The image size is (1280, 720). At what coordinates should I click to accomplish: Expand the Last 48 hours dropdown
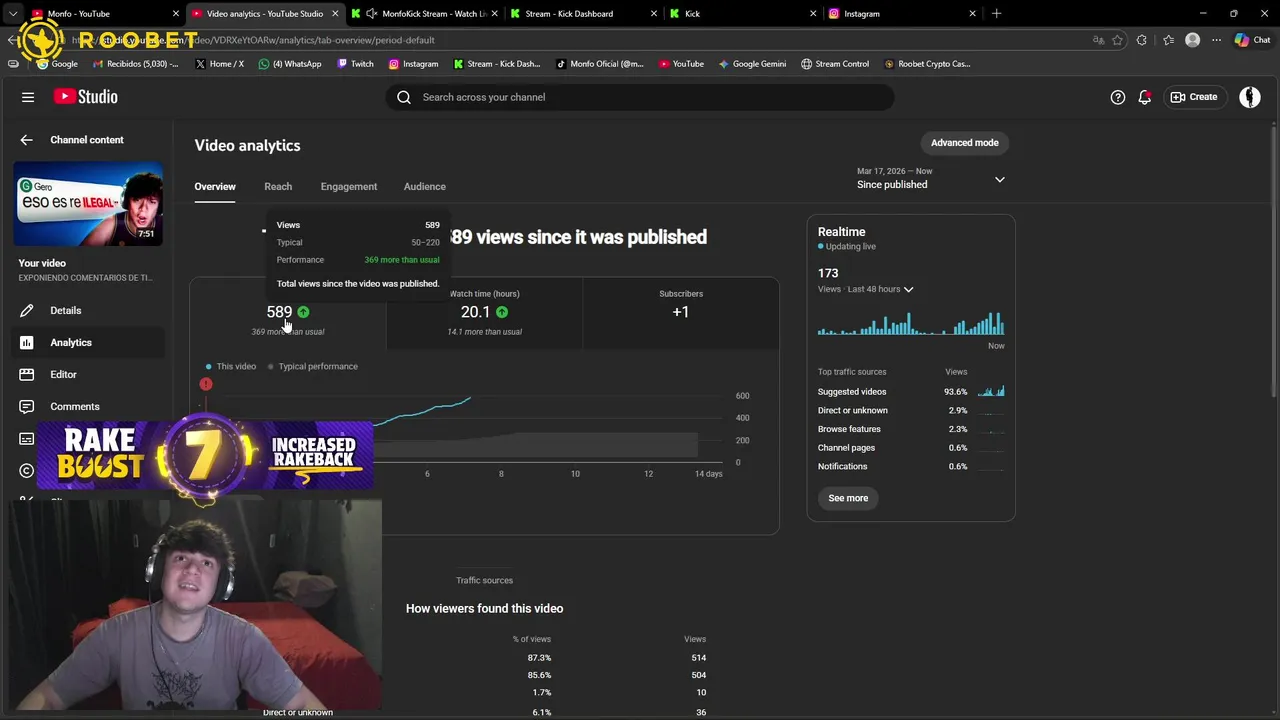[866, 289]
